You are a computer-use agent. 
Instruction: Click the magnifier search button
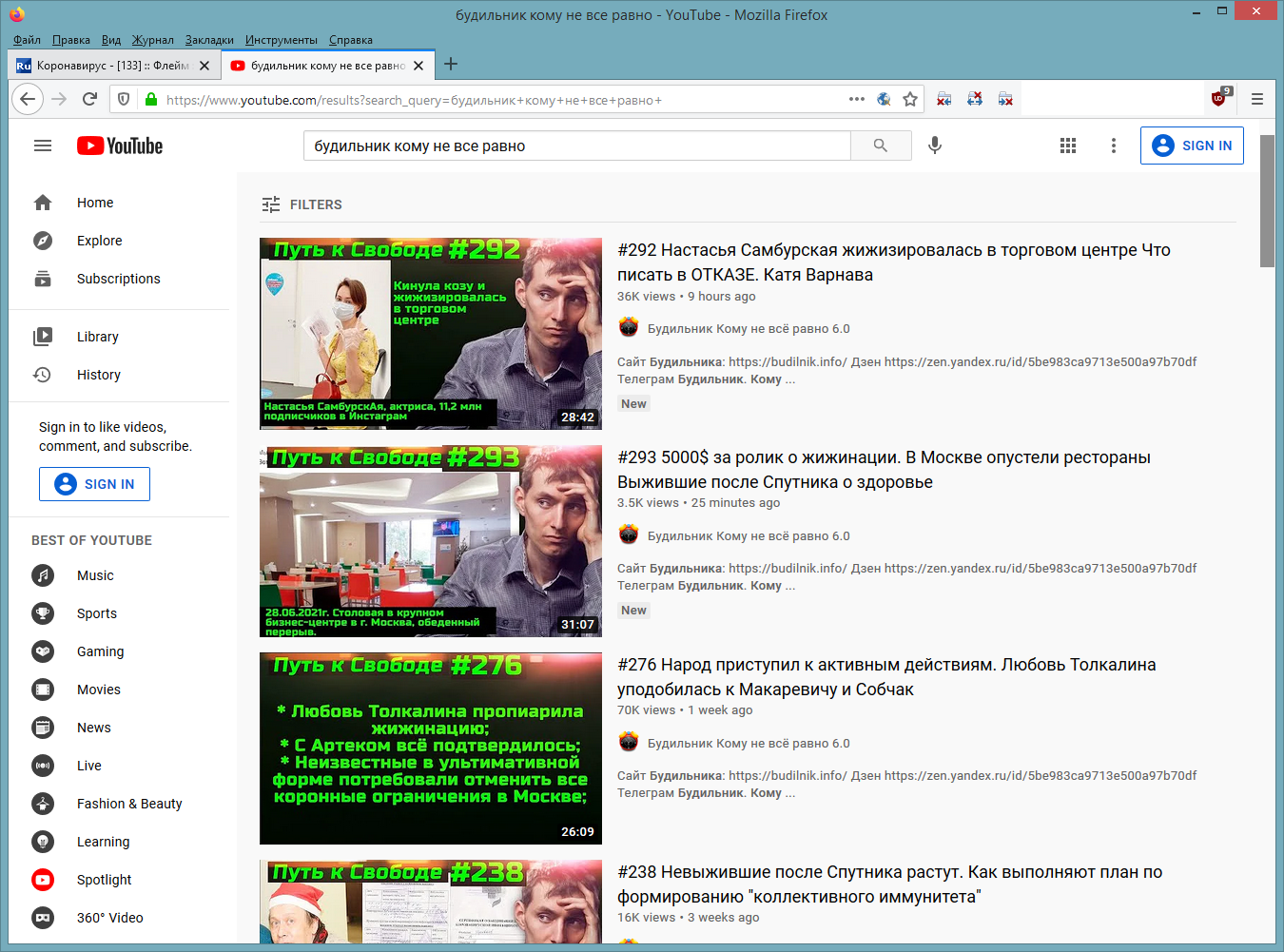(881, 146)
